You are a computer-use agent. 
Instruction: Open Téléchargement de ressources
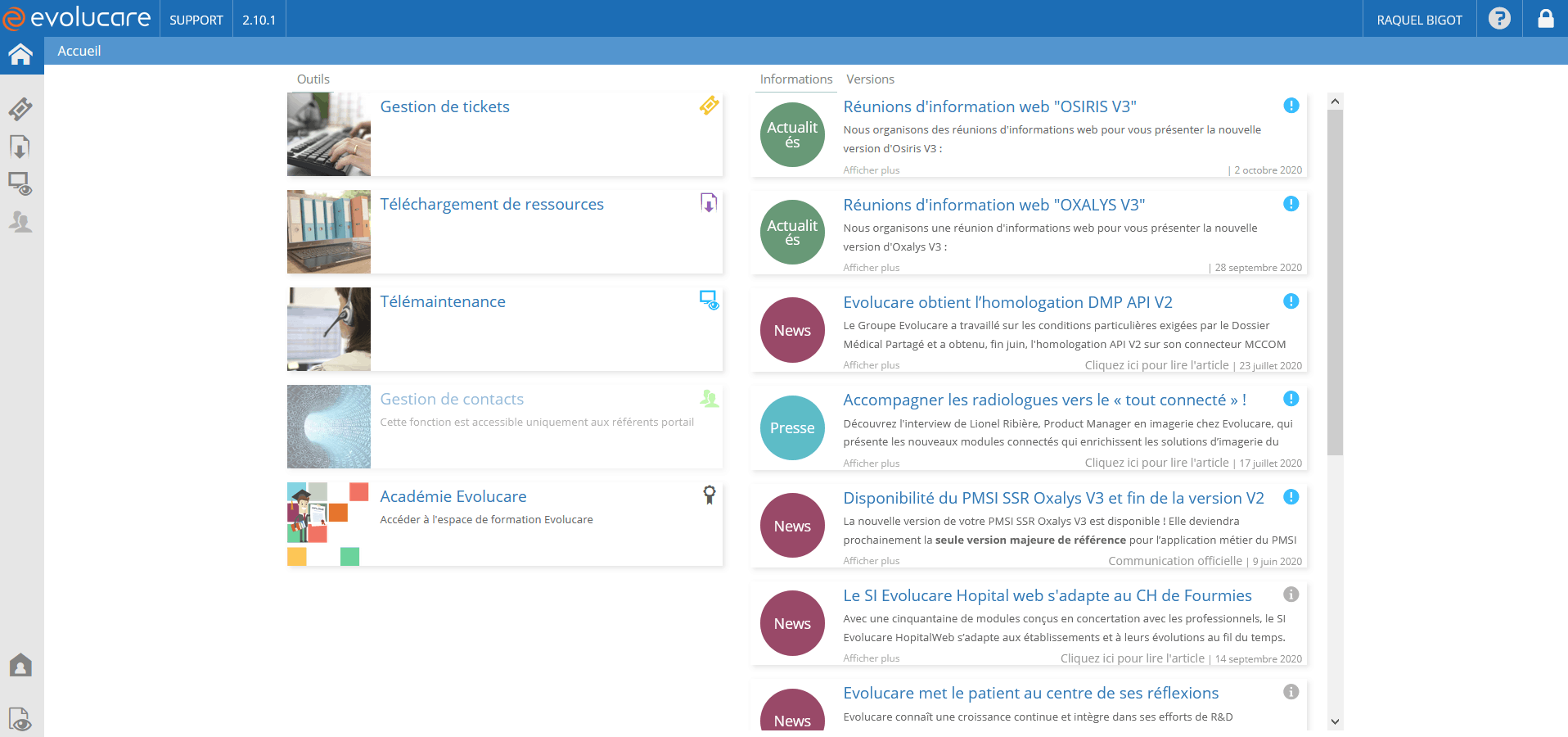point(492,204)
